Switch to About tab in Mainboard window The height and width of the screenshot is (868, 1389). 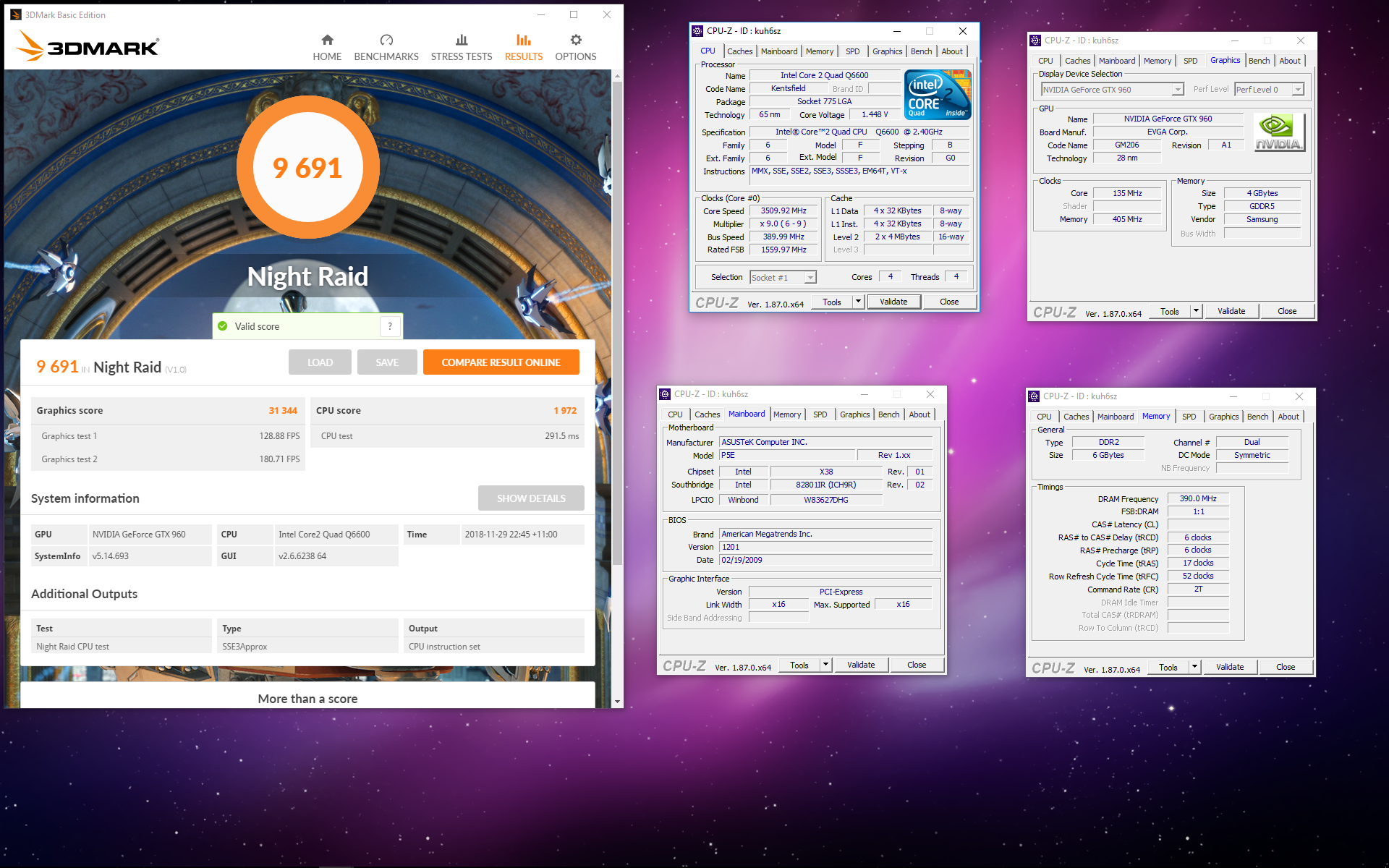[919, 414]
